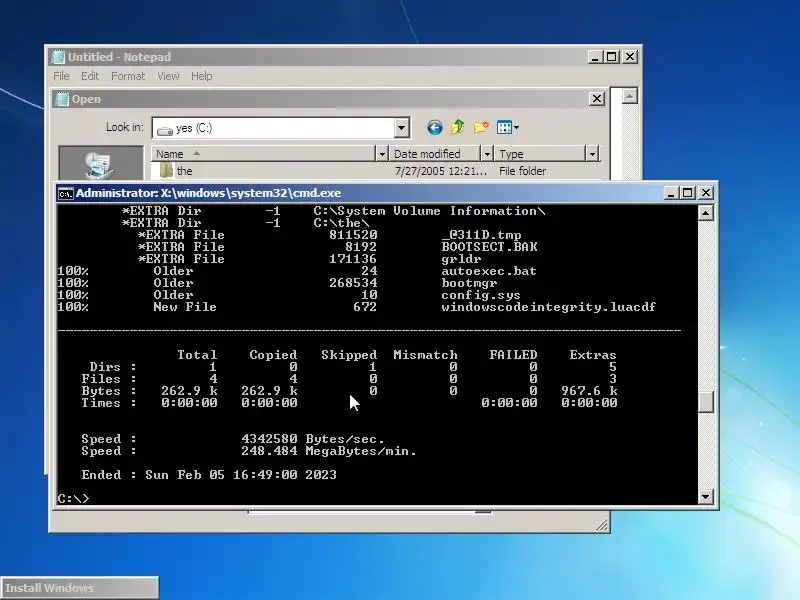The height and width of the screenshot is (600, 800).
Task: Create a new folder icon in Open dialog
Action: point(481,127)
